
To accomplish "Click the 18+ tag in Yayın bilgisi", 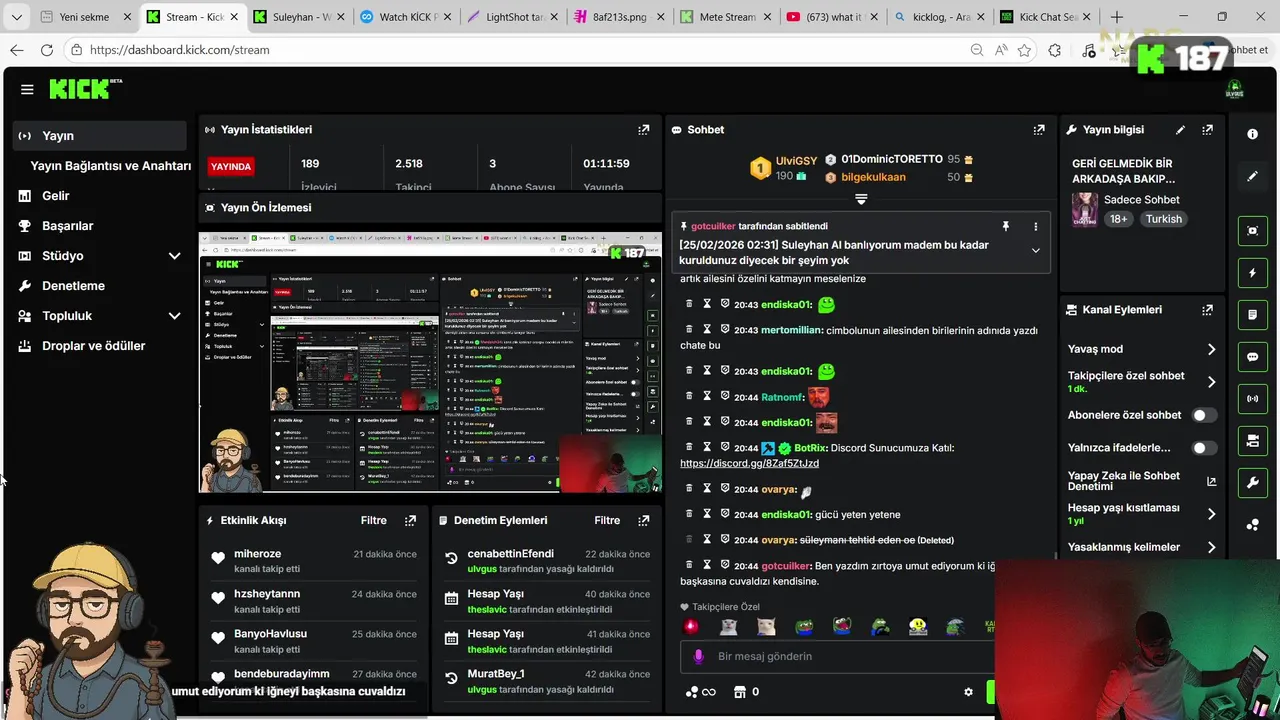I will [1118, 219].
